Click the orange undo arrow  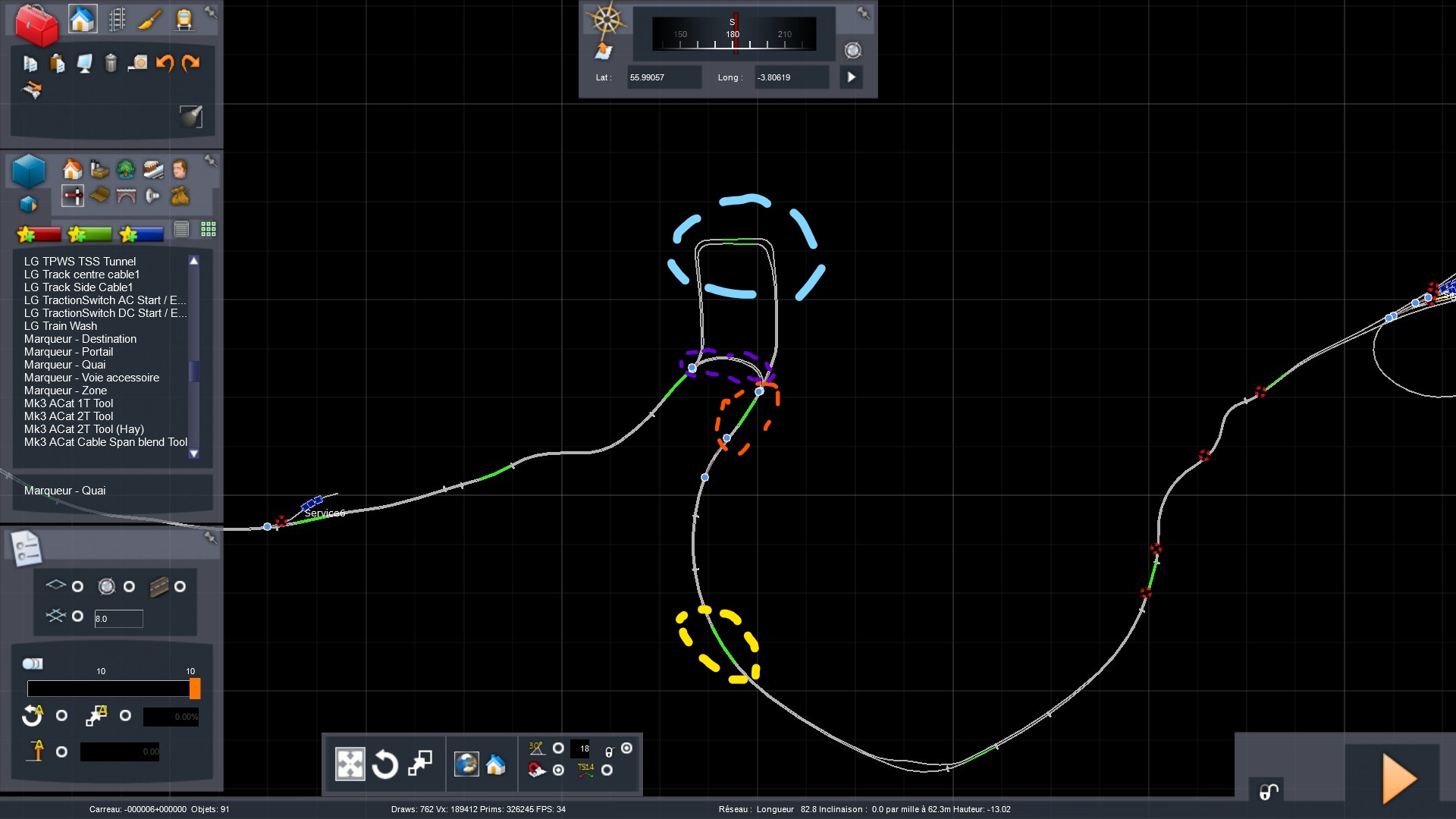pos(165,64)
